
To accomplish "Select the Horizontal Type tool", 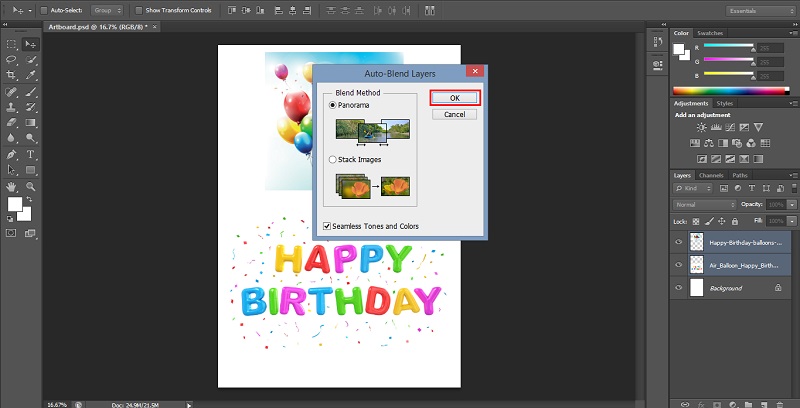I will [x=31, y=155].
